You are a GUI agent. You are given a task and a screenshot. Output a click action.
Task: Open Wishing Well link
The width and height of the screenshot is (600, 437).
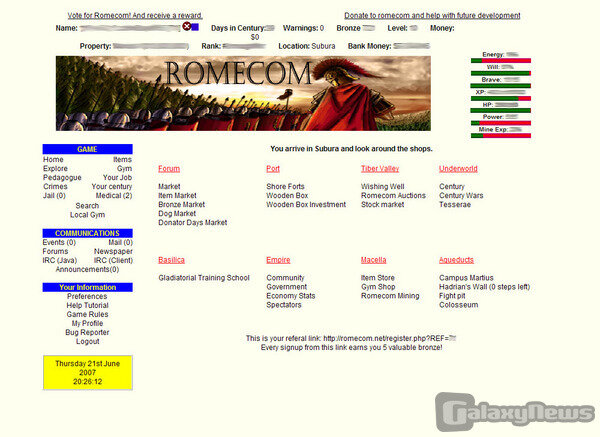383,187
